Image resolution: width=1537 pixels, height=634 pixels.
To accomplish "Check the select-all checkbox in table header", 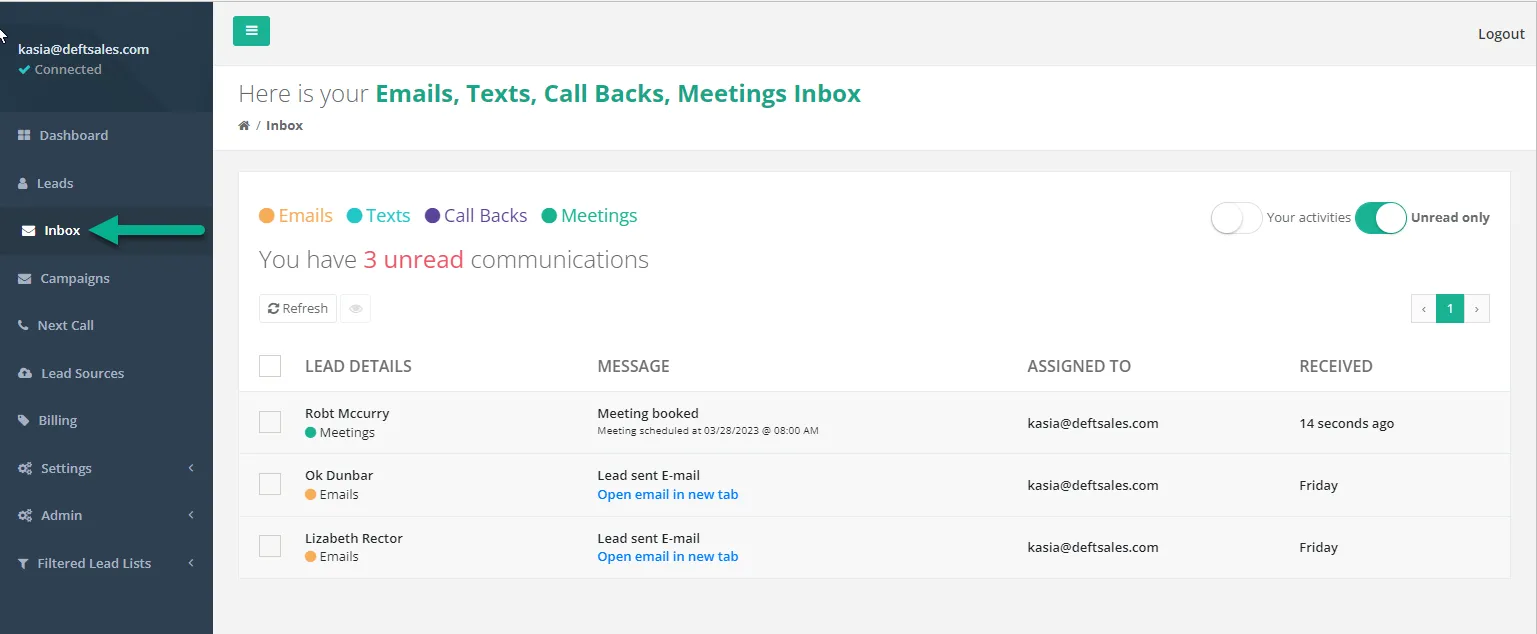I will (x=270, y=366).
